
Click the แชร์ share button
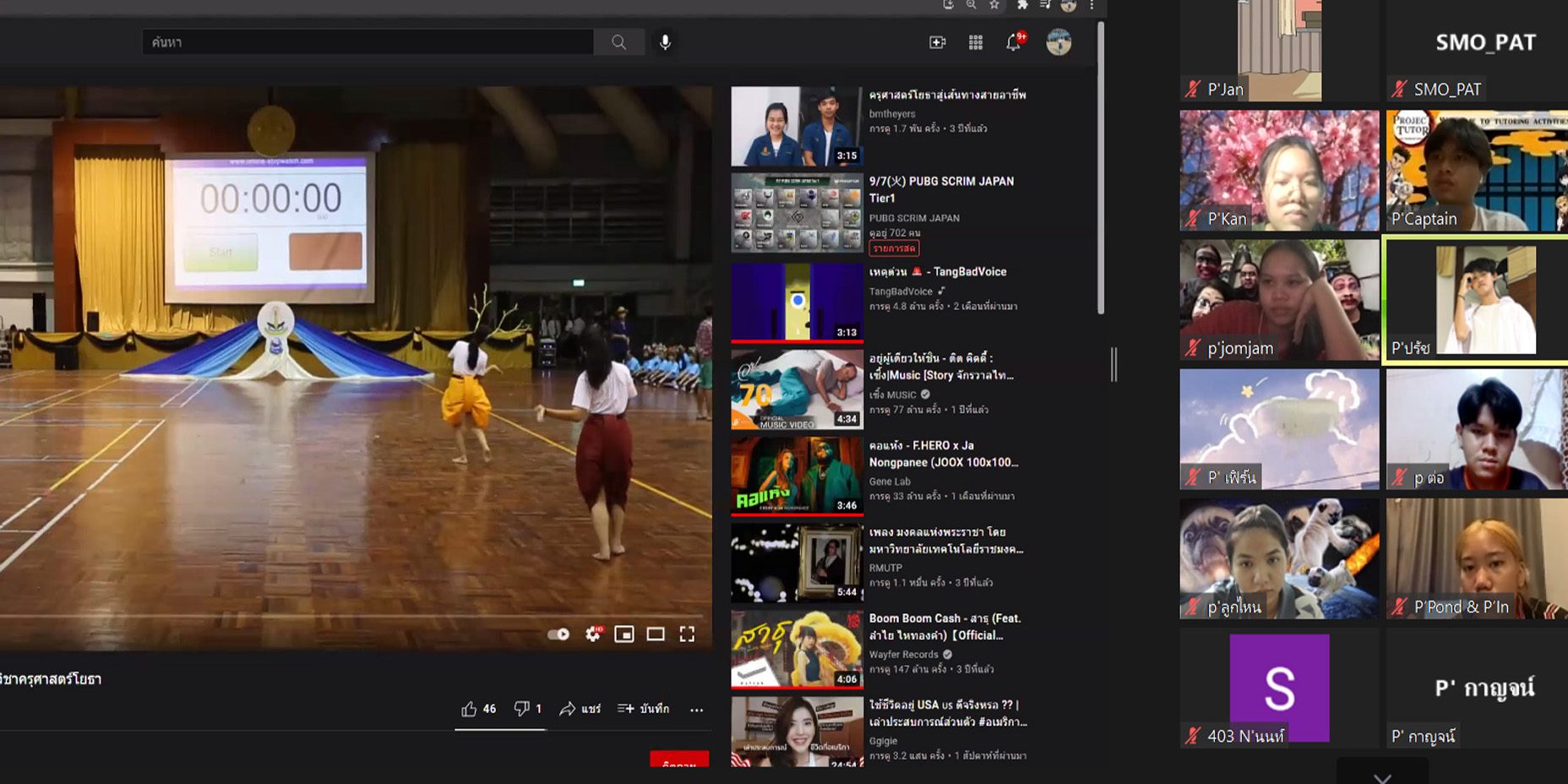pos(580,709)
